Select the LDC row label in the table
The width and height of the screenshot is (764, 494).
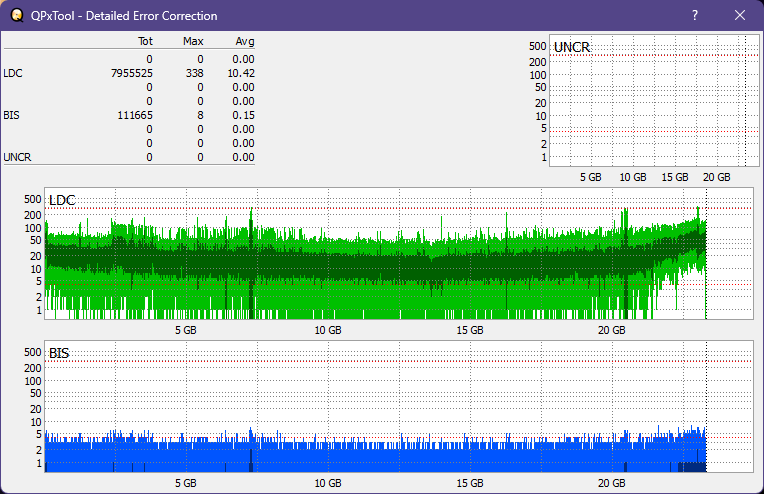[x=13, y=73]
